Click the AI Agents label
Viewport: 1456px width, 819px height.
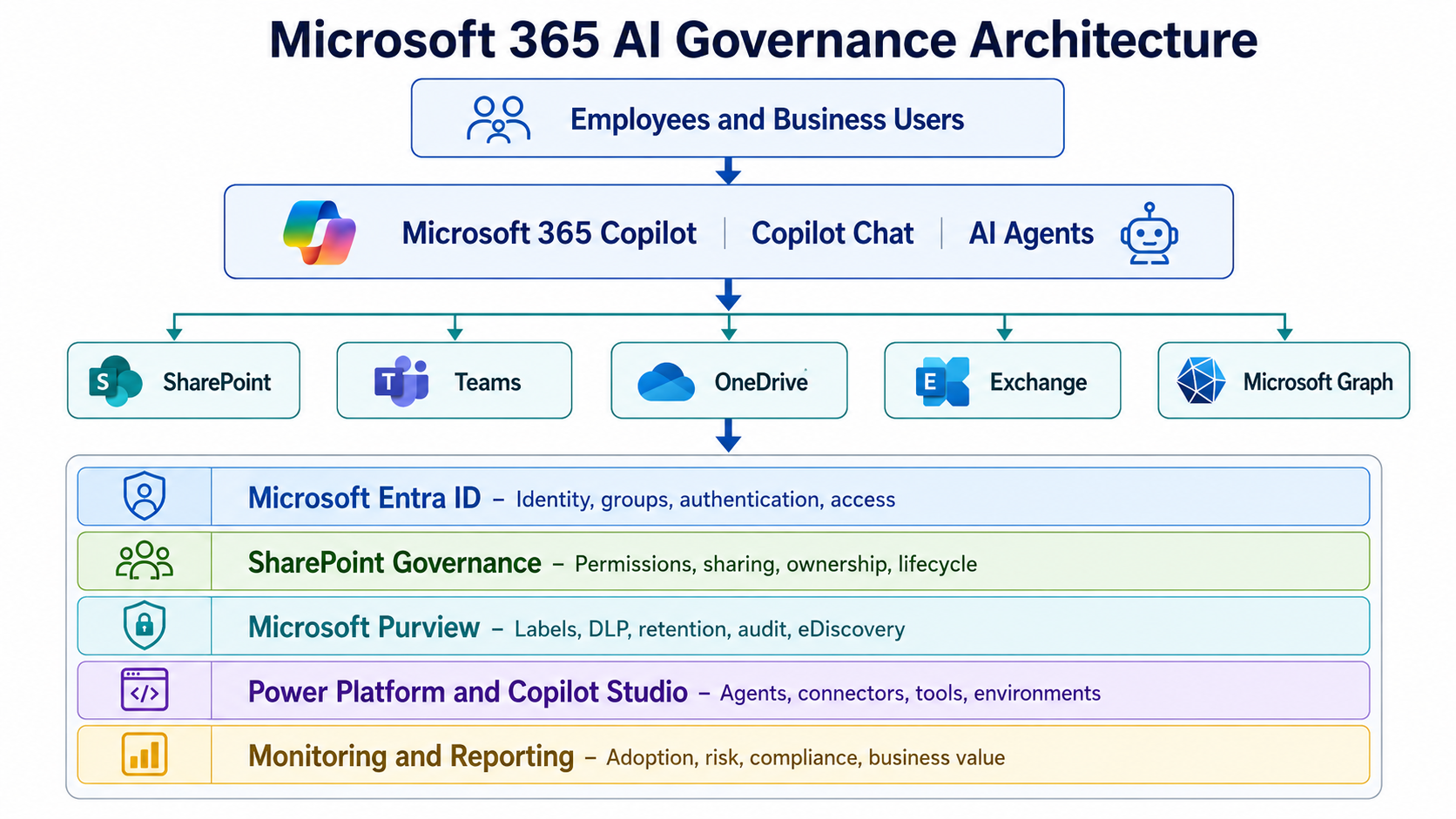point(1031,233)
